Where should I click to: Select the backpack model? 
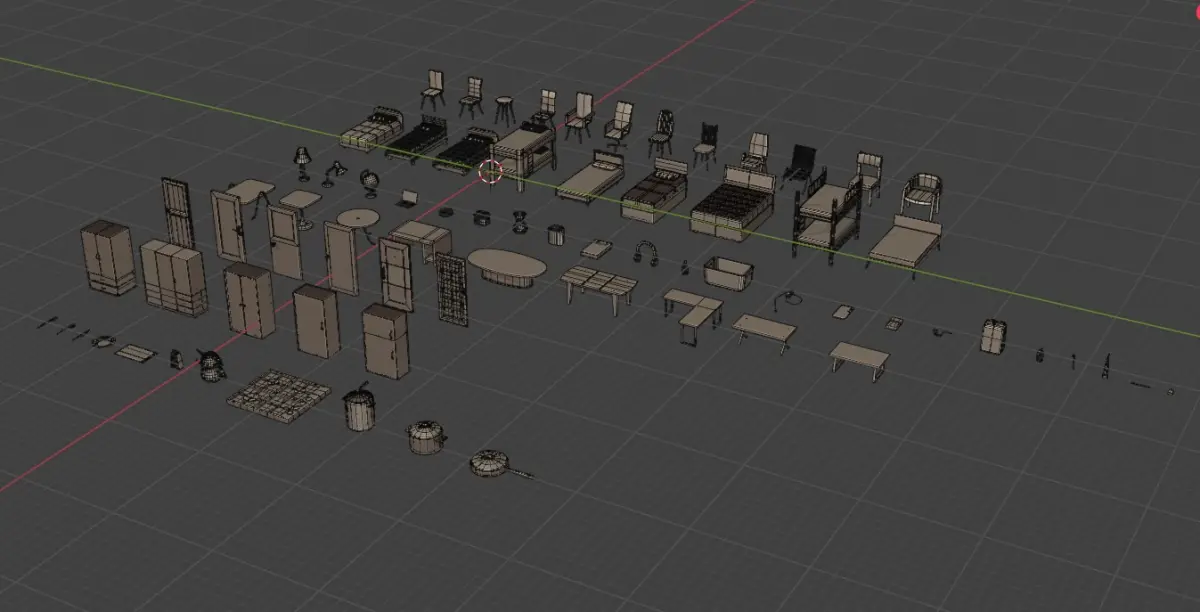coord(992,336)
